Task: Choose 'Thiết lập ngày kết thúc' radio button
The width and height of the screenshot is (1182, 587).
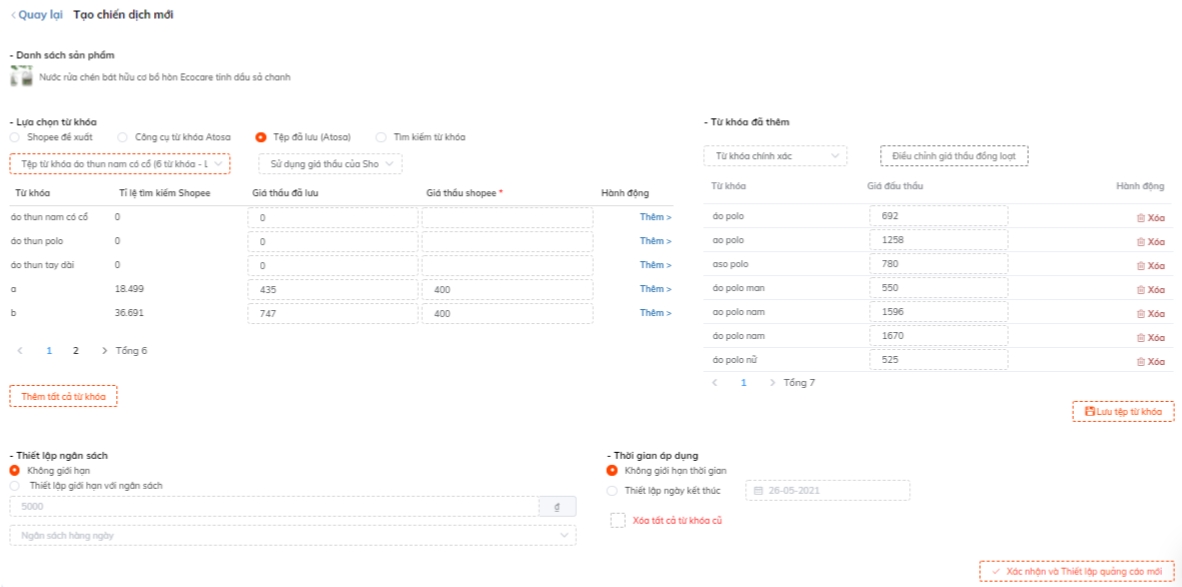Action: tap(612, 491)
